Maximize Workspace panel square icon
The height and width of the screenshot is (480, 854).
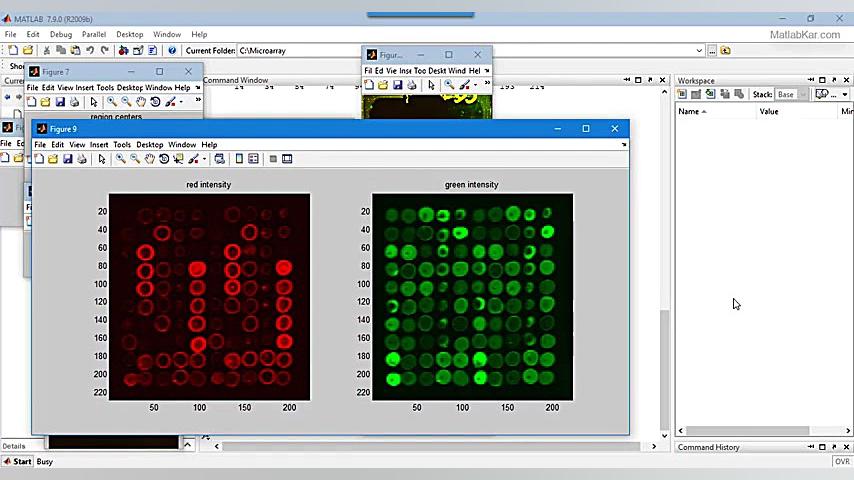pos(822,80)
